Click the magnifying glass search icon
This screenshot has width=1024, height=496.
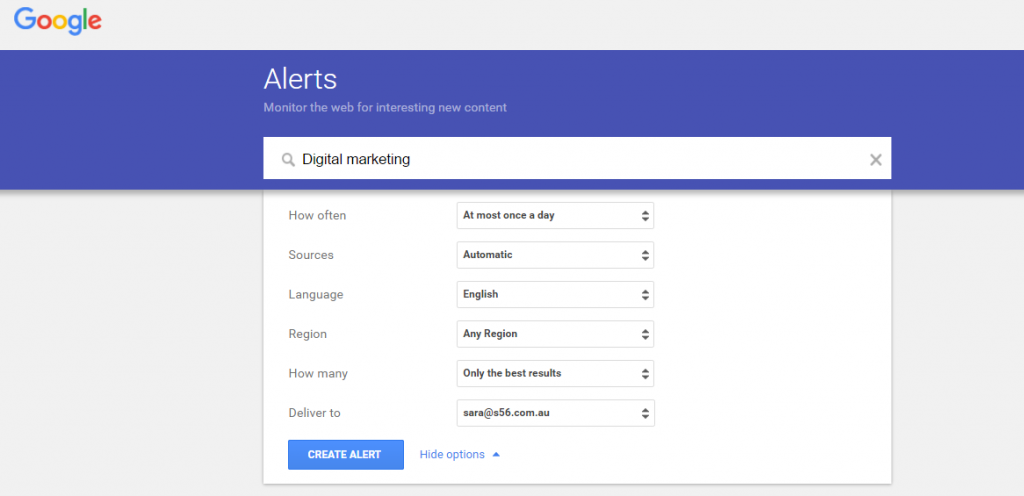(288, 160)
